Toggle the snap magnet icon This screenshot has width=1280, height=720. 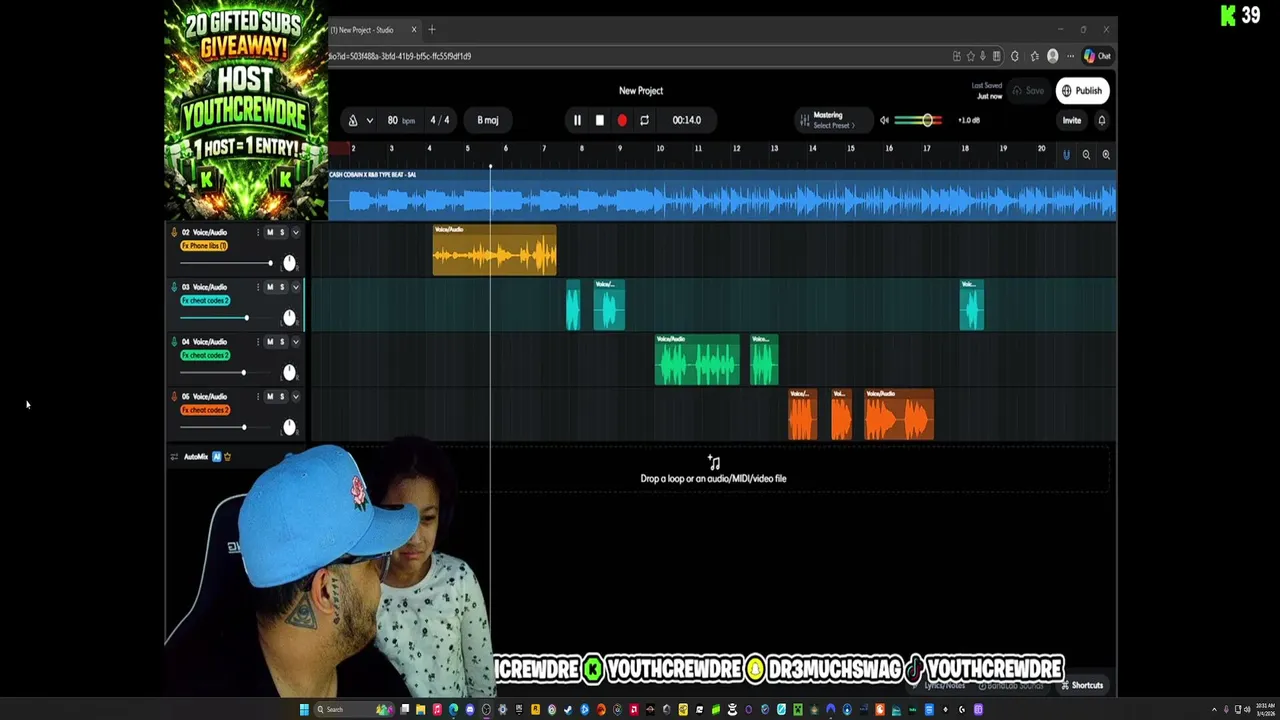[1066, 155]
